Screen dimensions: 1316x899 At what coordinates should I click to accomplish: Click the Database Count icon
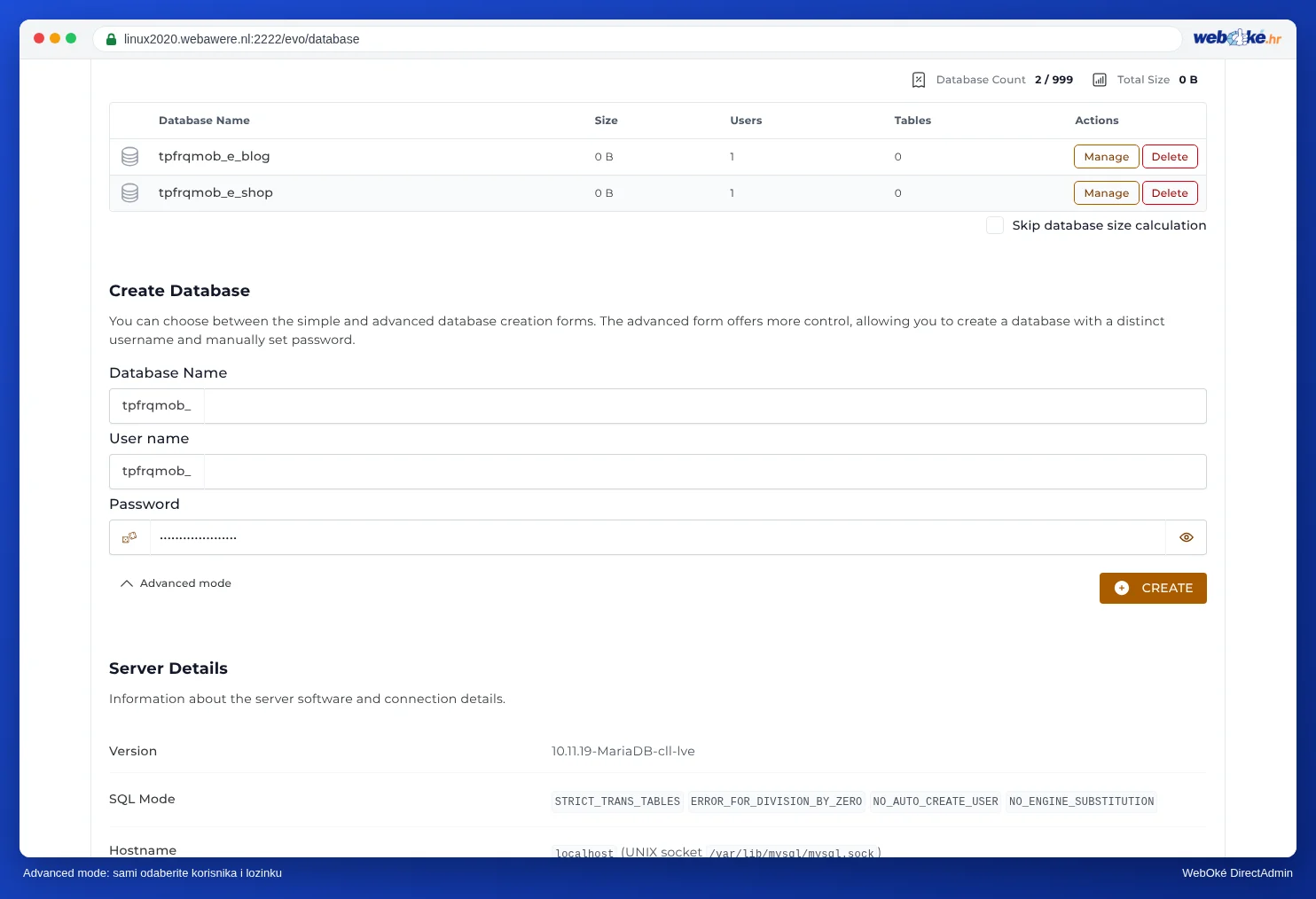click(x=919, y=80)
